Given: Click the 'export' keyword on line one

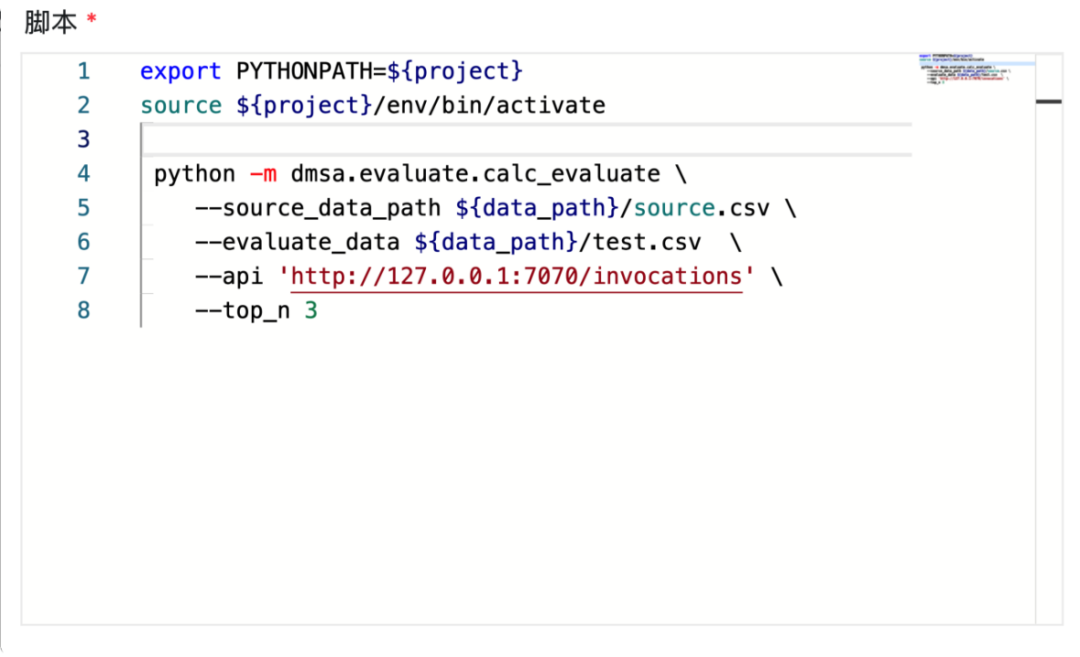Looking at the screenshot, I should [x=180, y=72].
